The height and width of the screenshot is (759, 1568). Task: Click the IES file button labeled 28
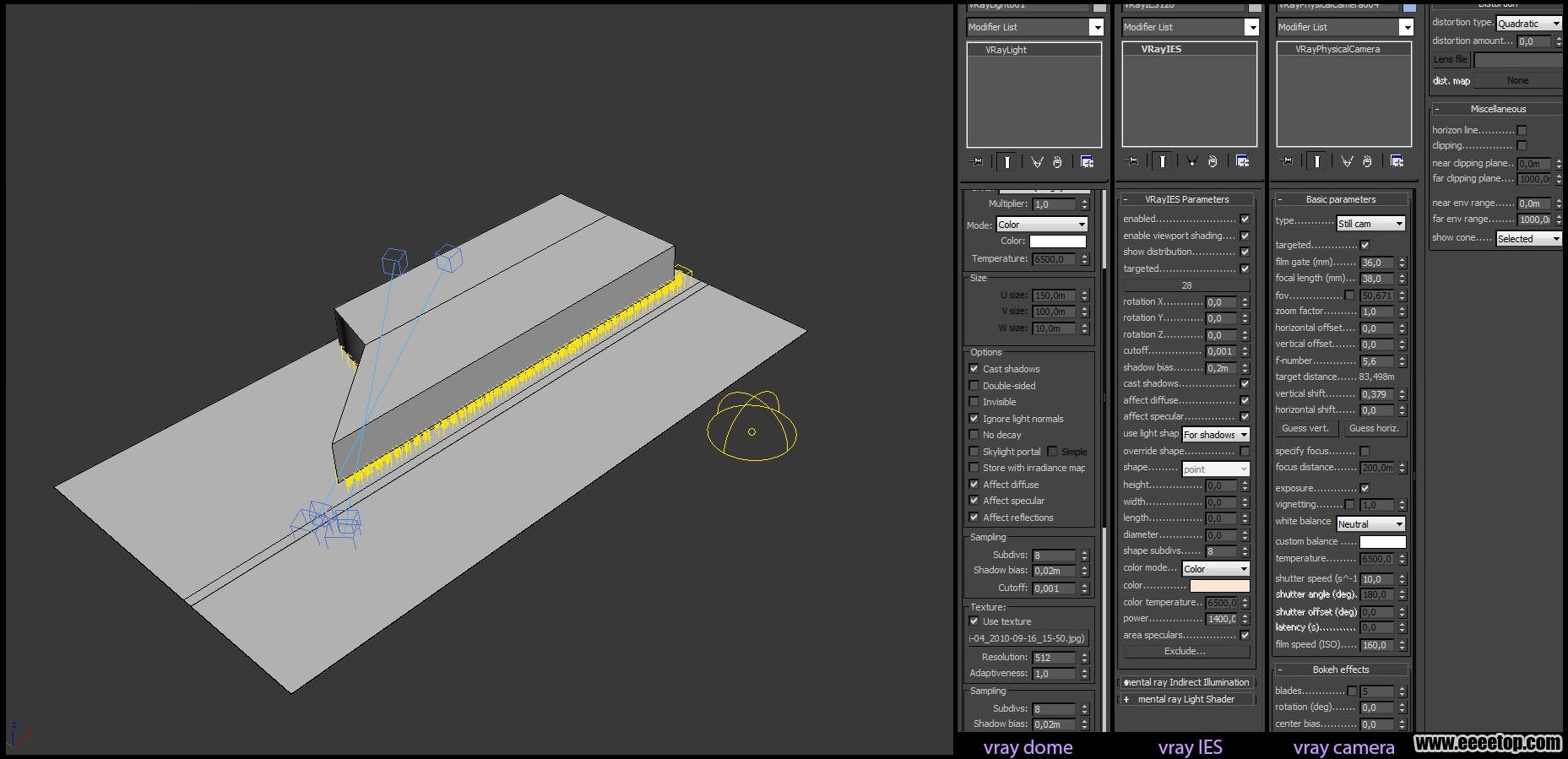pos(1186,285)
